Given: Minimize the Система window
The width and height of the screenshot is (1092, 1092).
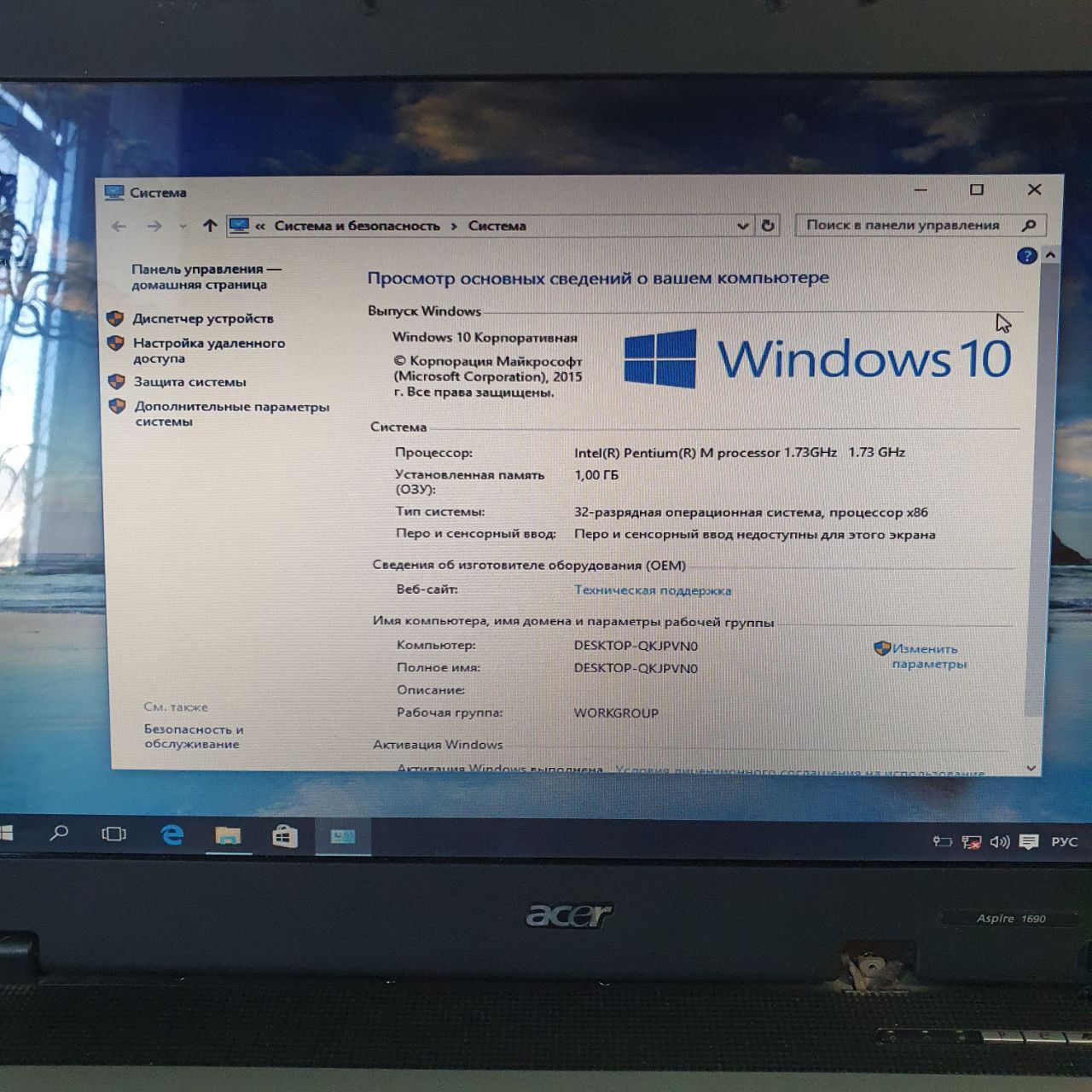Looking at the screenshot, I should 921,189.
